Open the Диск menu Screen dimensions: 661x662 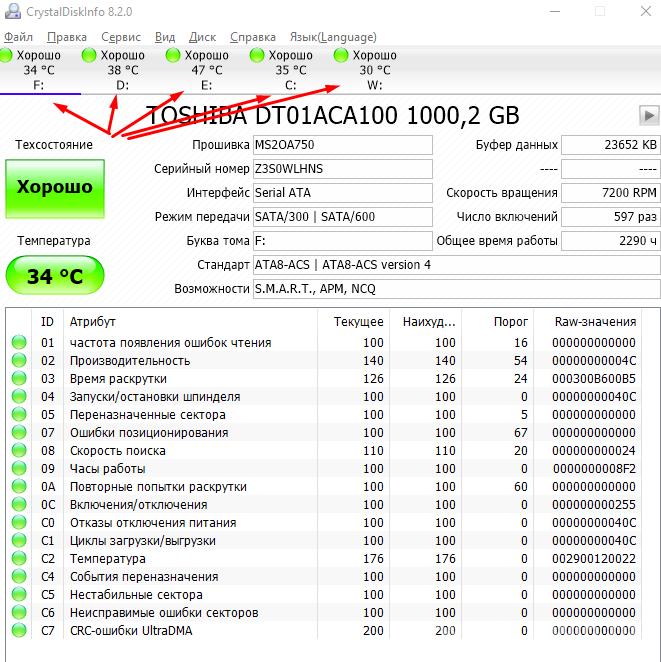point(202,37)
